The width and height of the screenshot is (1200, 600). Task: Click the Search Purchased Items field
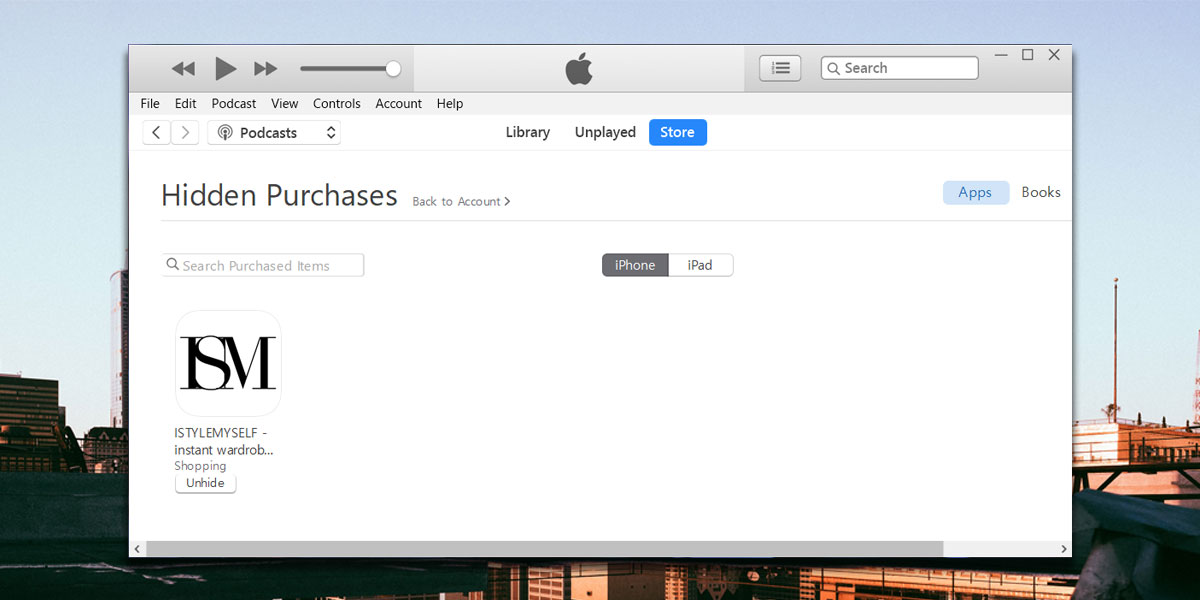tap(263, 265)
